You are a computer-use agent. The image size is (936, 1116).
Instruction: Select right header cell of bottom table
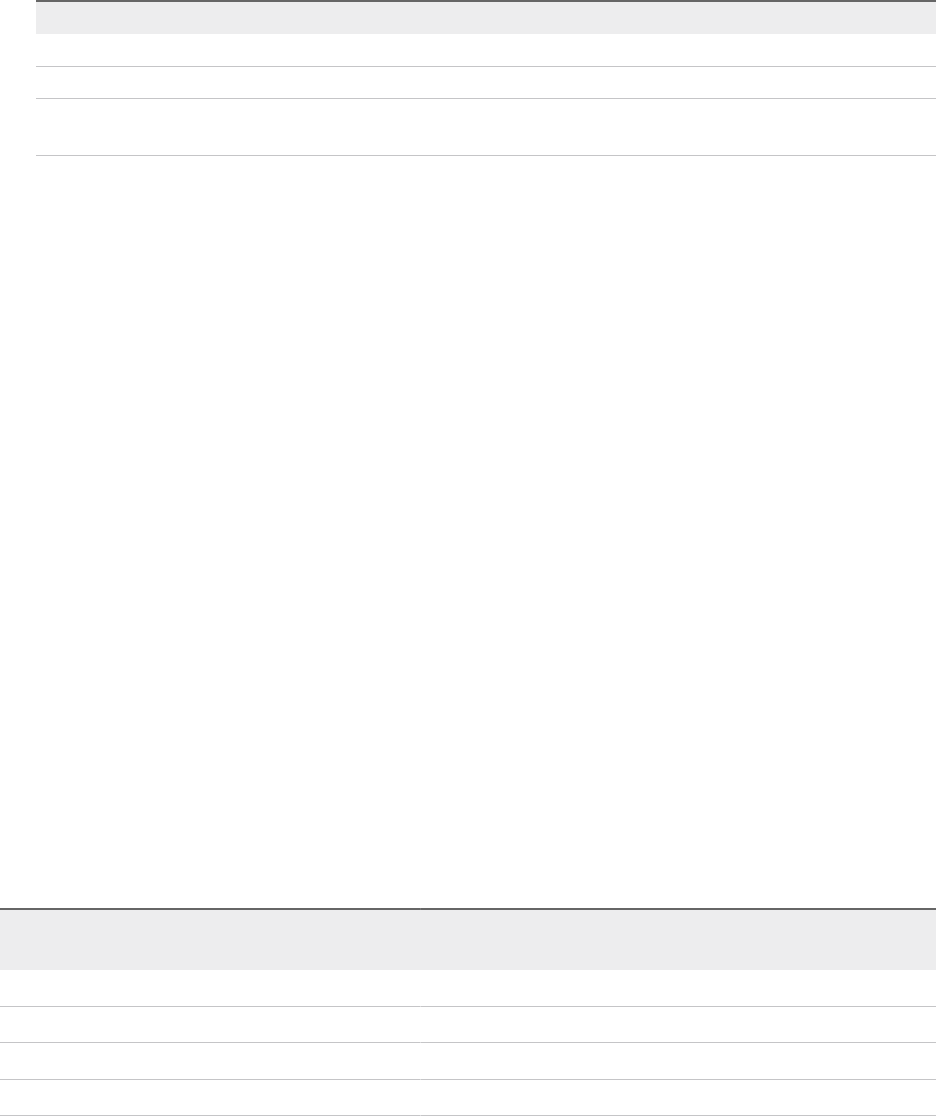point(678,939)
